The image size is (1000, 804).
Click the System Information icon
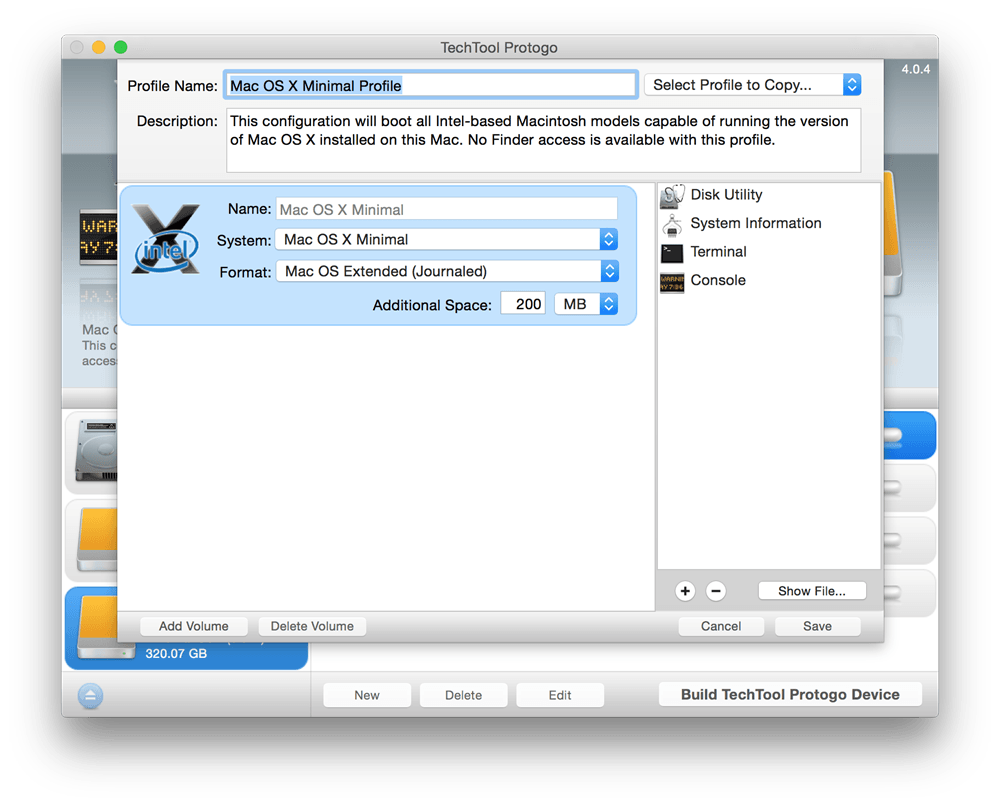coord(672,224)
